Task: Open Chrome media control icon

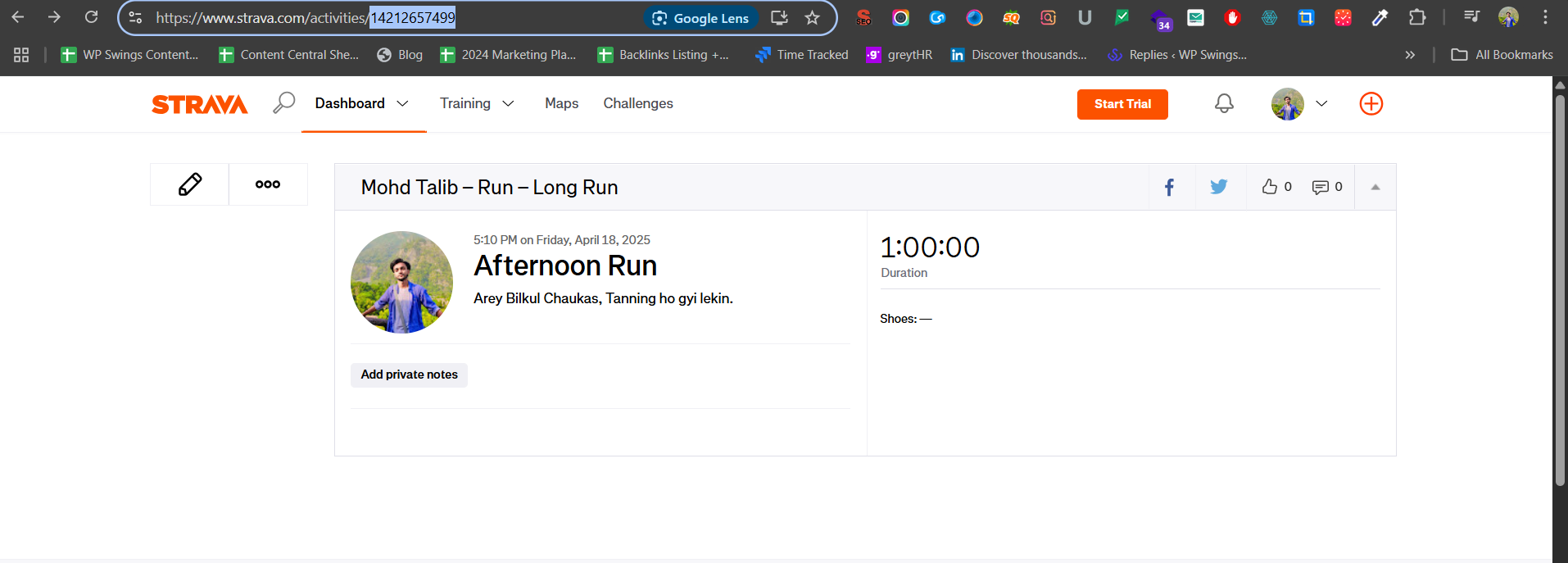Action: click(x=1471, y=17)
